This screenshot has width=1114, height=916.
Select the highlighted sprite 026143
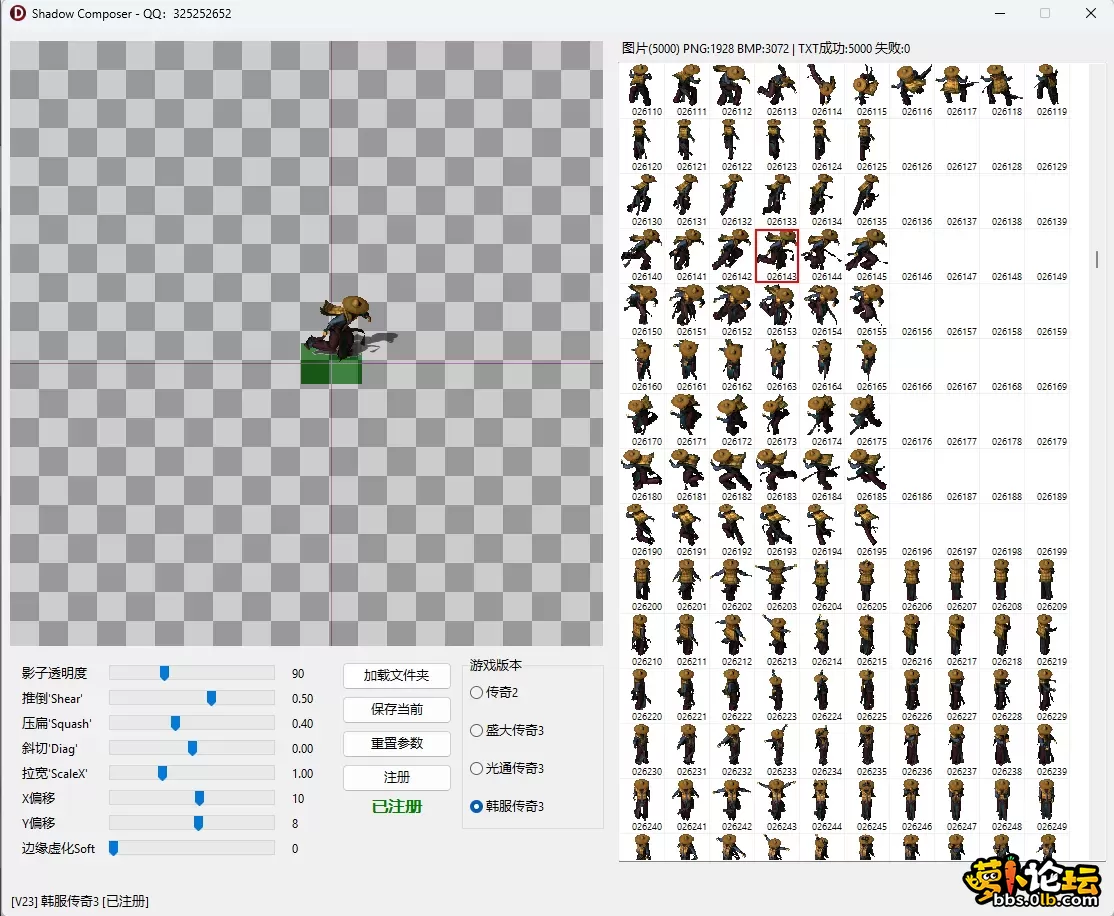[777, 255]
